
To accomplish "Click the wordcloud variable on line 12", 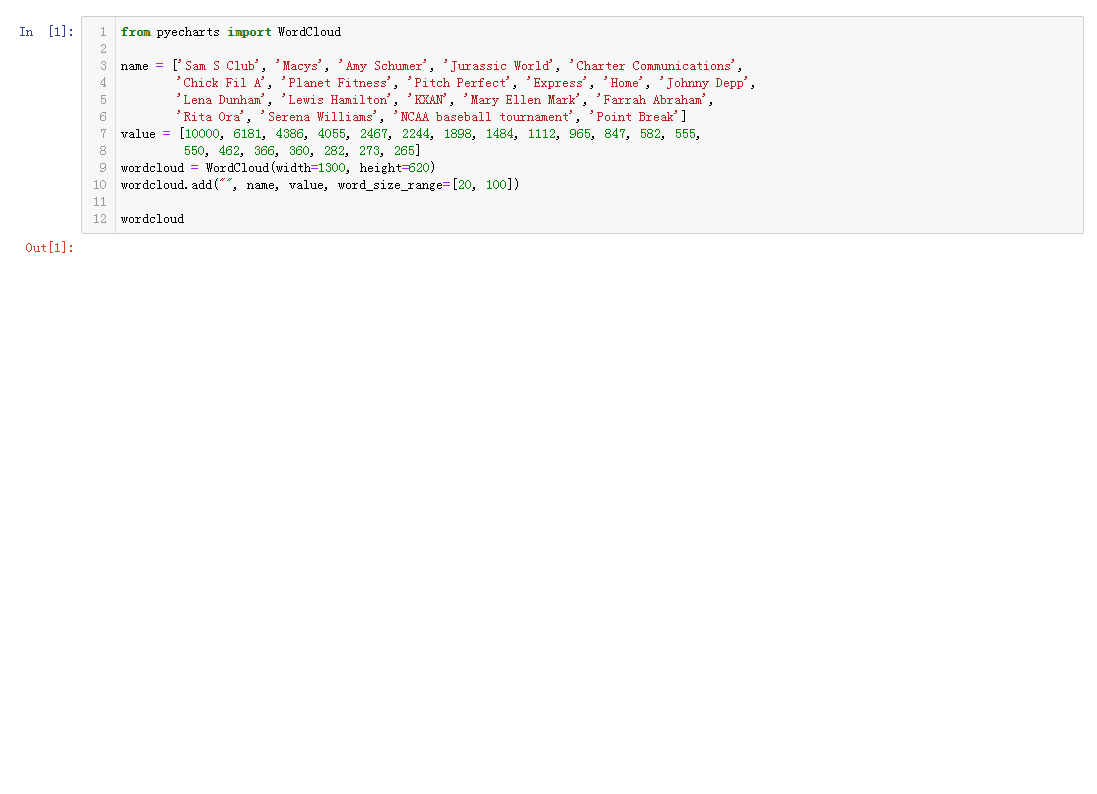I will point(151,219).
